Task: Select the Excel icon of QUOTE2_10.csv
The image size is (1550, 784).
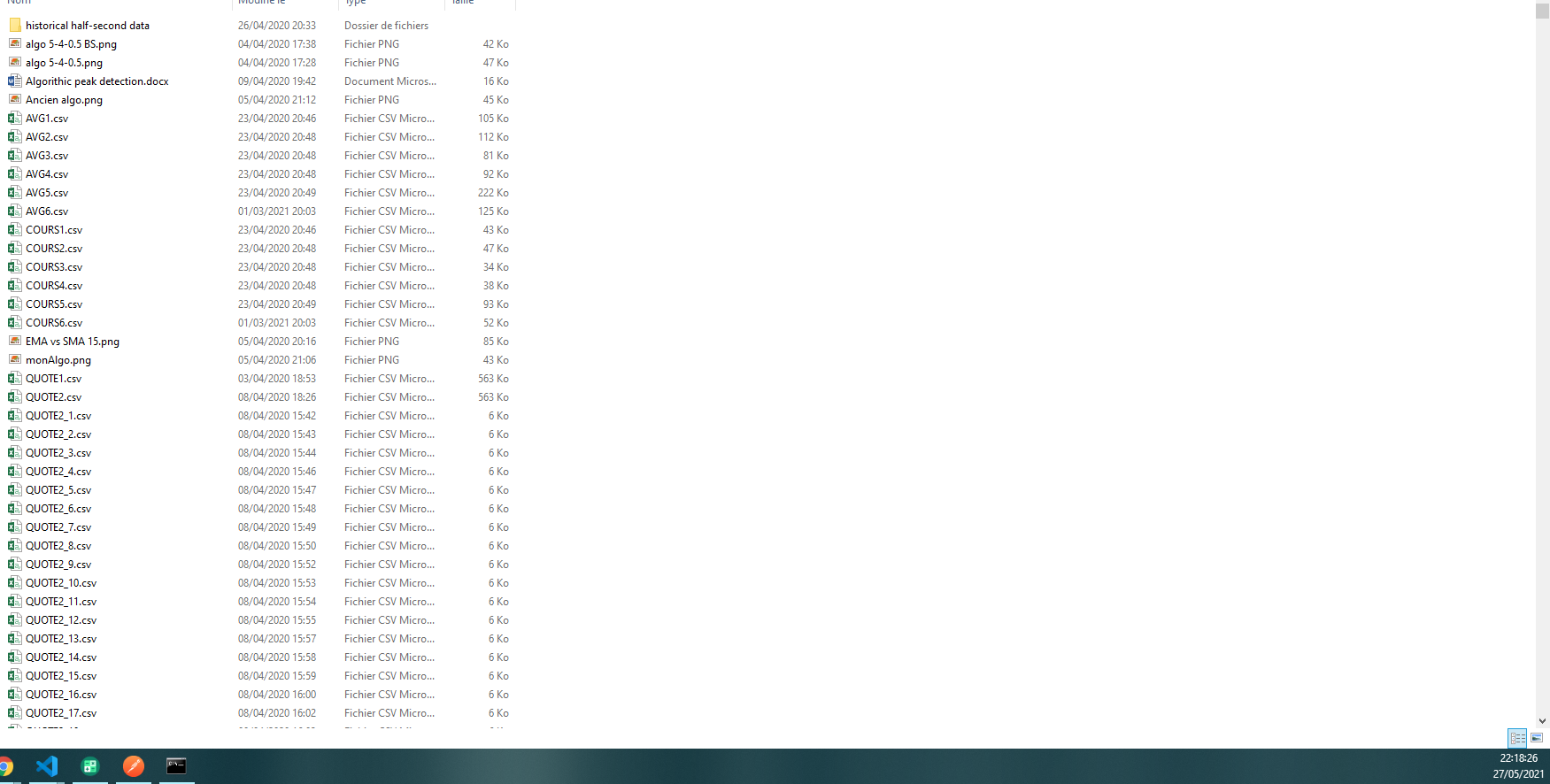Action: pos(15,583)
